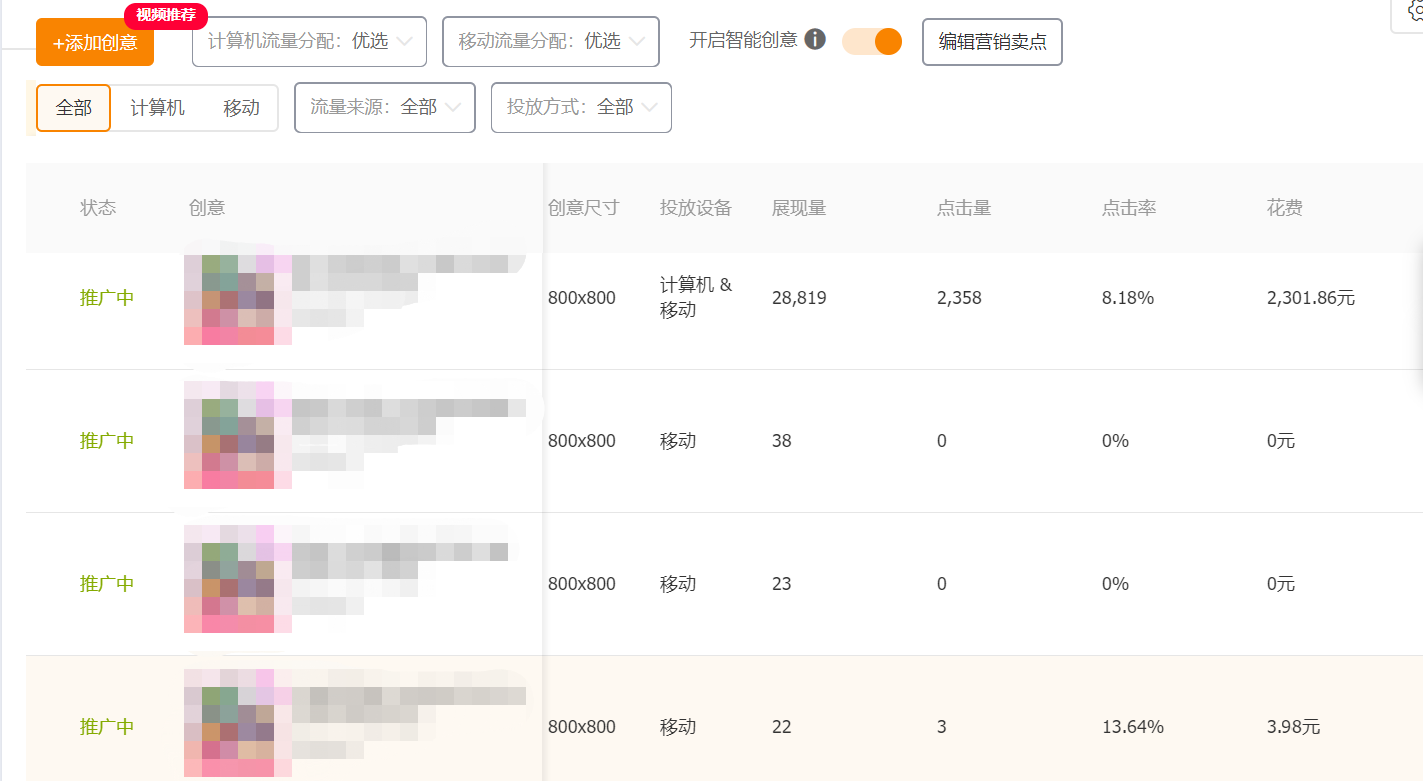This screenshot has width=1423, height=781.
Task: Select the 全部 tab
Action: pyautogui.click(x=73, y=107)
